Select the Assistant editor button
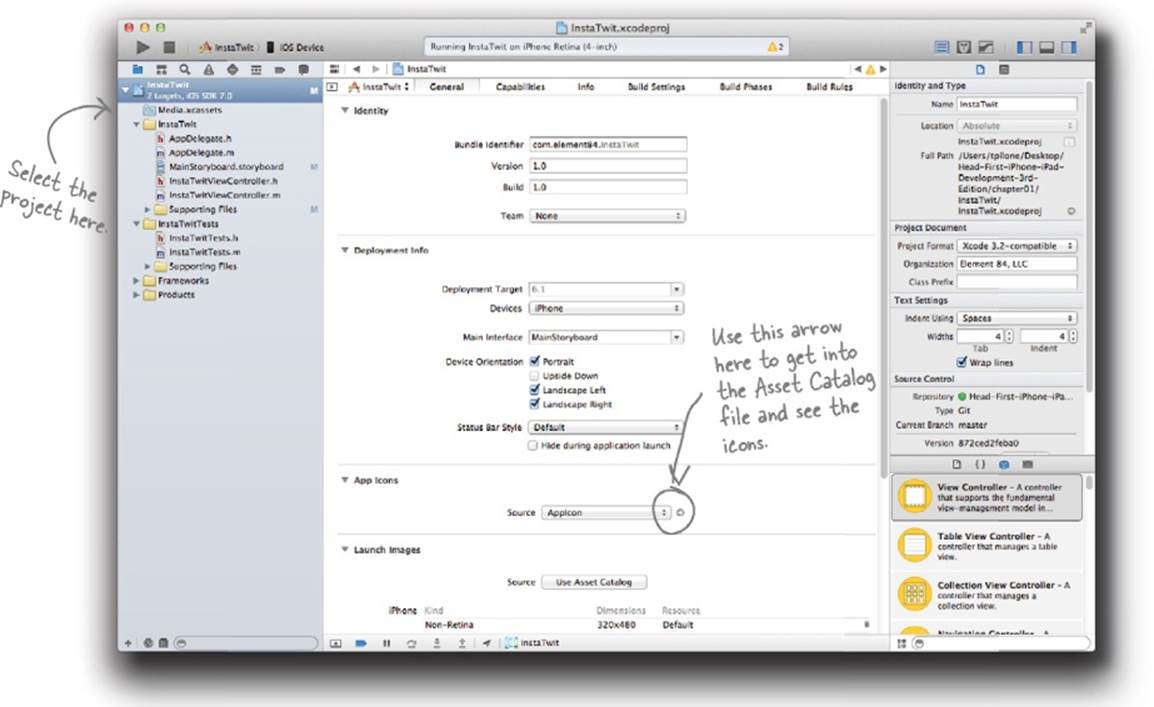The width and height of the screenshot is (1154, 707). click(963, 47)
